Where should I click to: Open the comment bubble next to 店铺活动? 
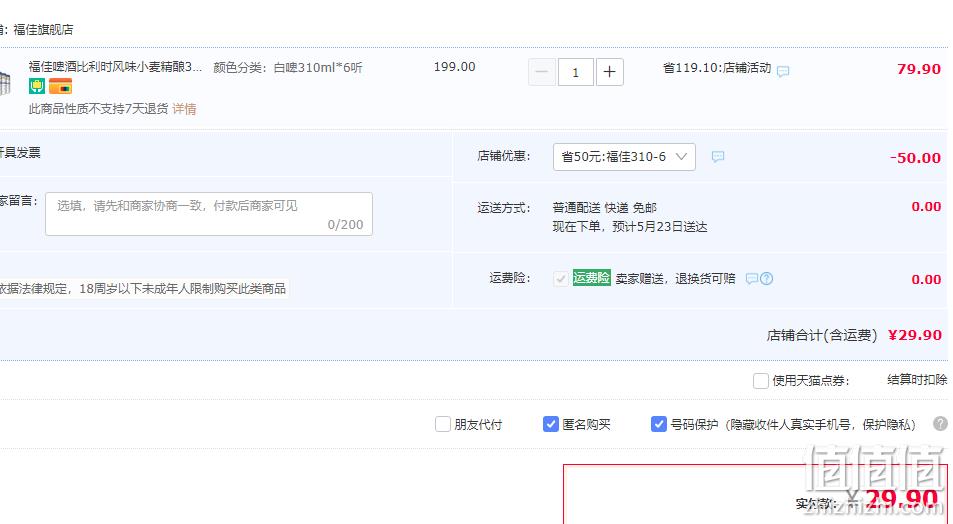coord(783,71)
